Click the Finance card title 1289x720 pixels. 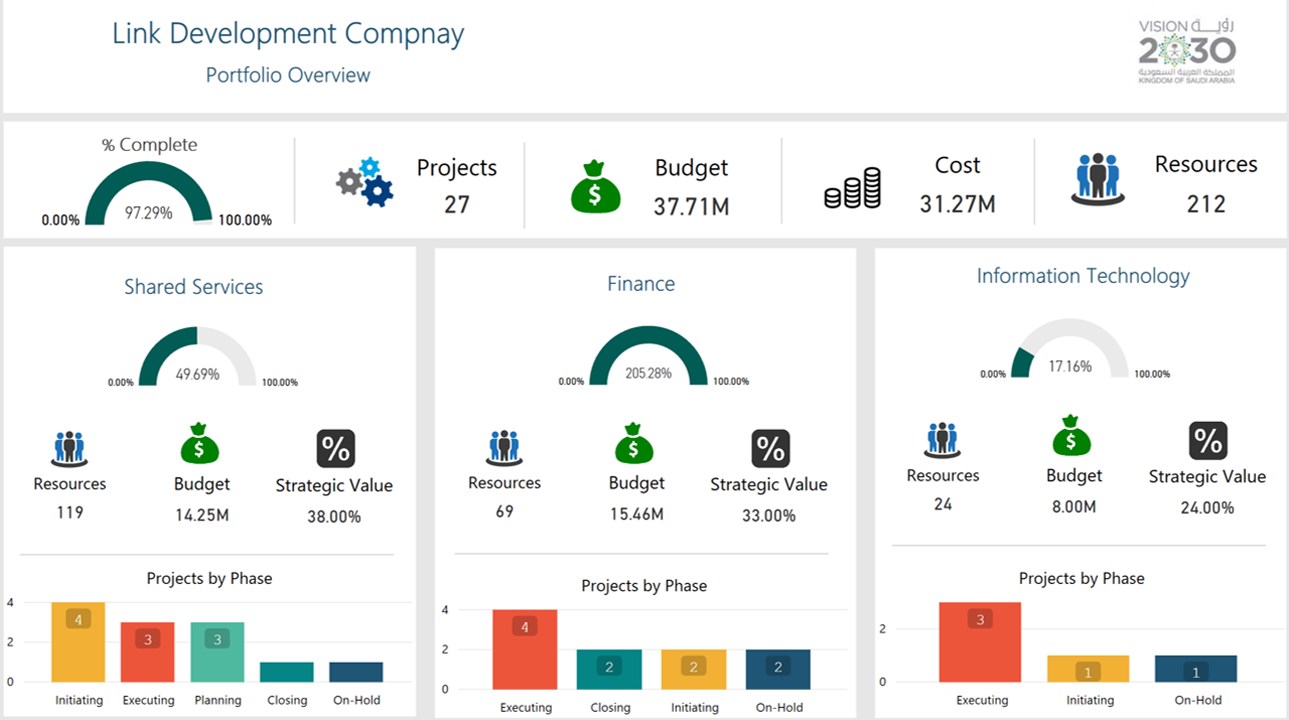[x=641, y=284]
